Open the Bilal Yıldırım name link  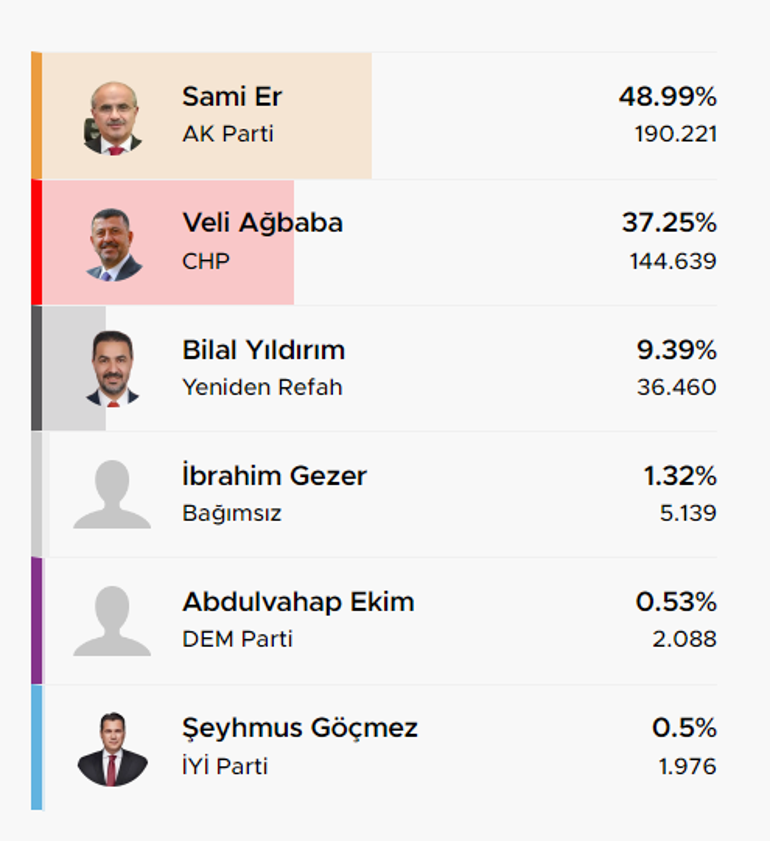click(x=263, y=350)
